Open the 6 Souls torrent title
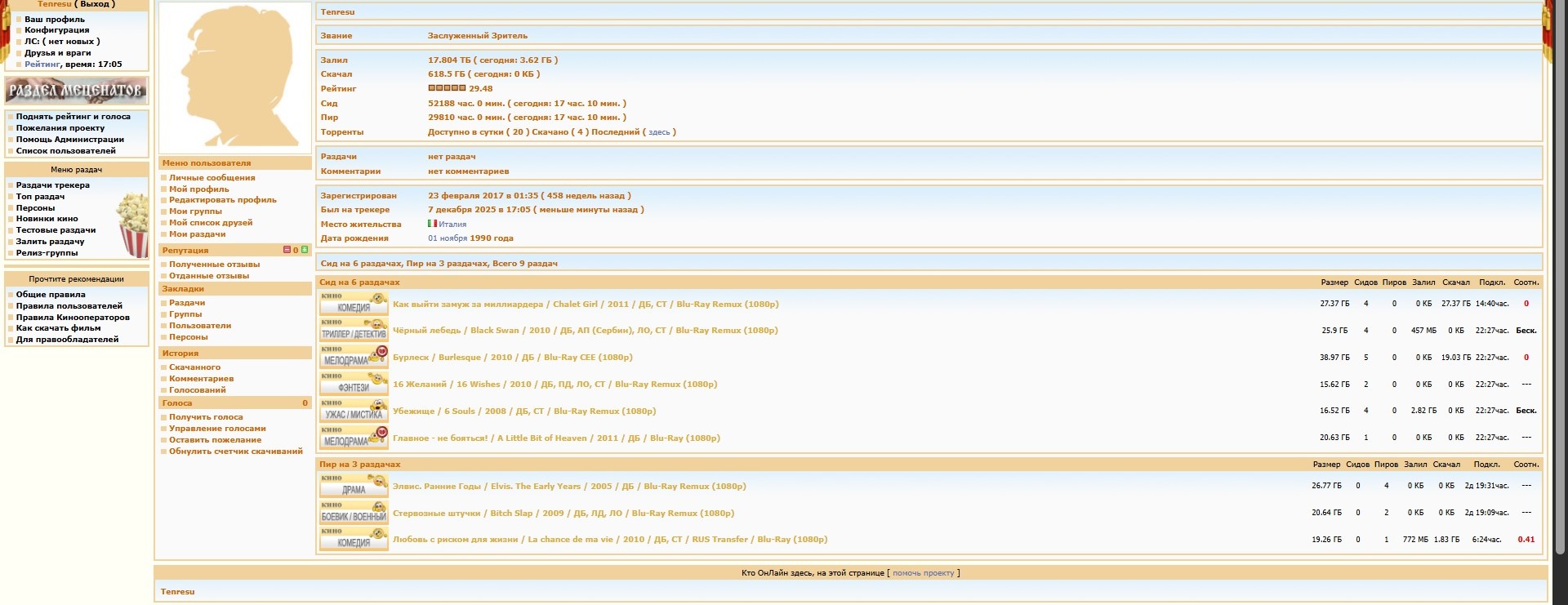 (x=524, y=411)
